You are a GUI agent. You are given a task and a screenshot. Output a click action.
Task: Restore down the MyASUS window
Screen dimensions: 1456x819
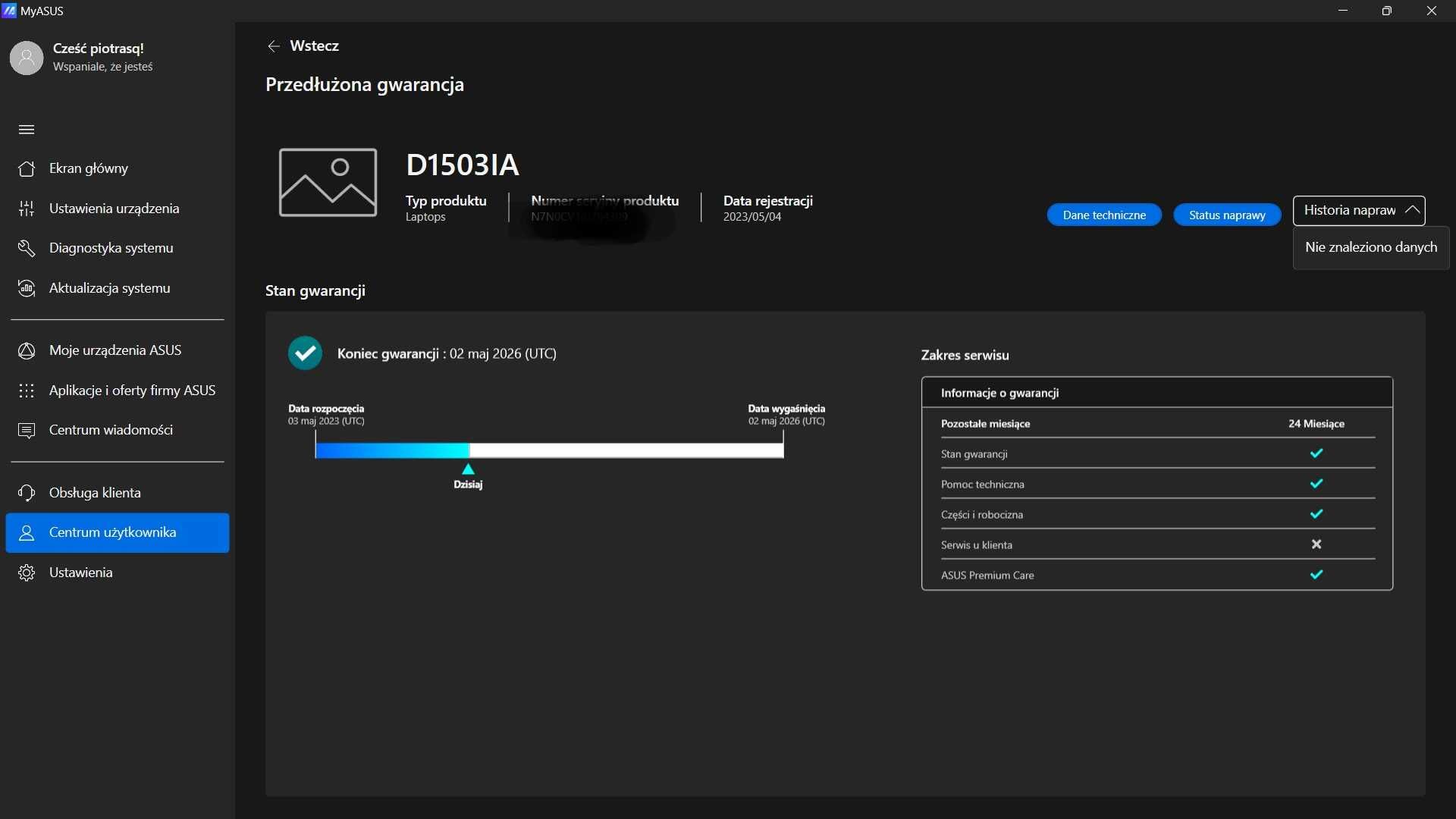(1387, 11)
